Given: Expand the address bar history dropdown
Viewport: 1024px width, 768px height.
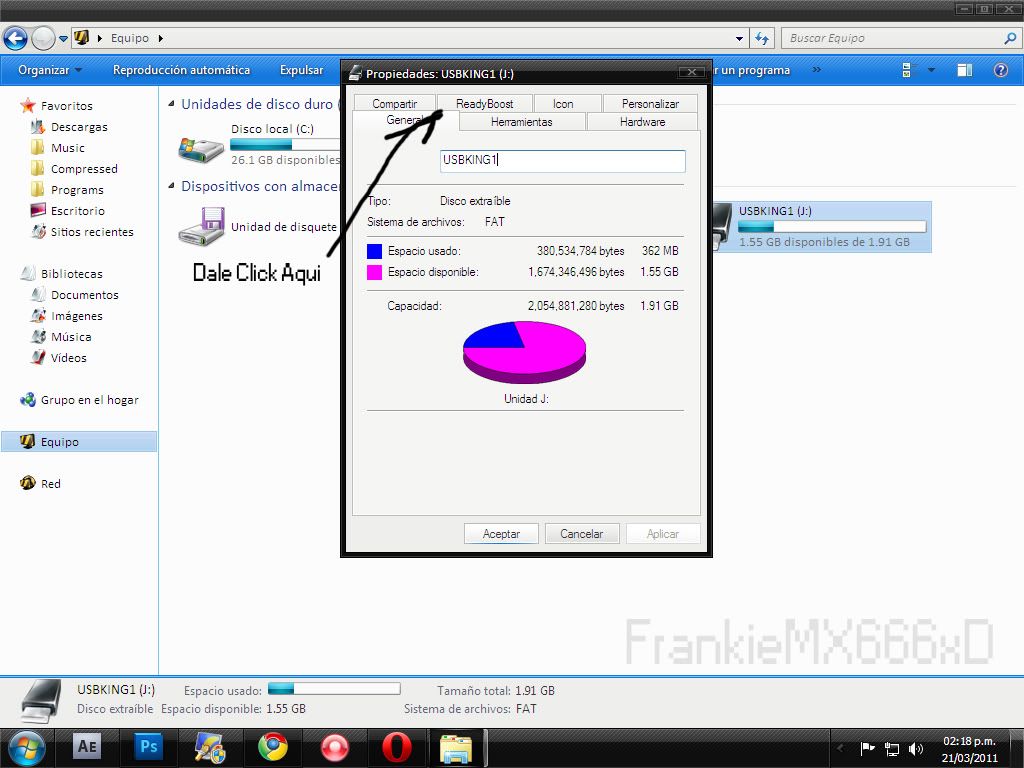Looking at the screenshot, I should [x=740, y=38].
